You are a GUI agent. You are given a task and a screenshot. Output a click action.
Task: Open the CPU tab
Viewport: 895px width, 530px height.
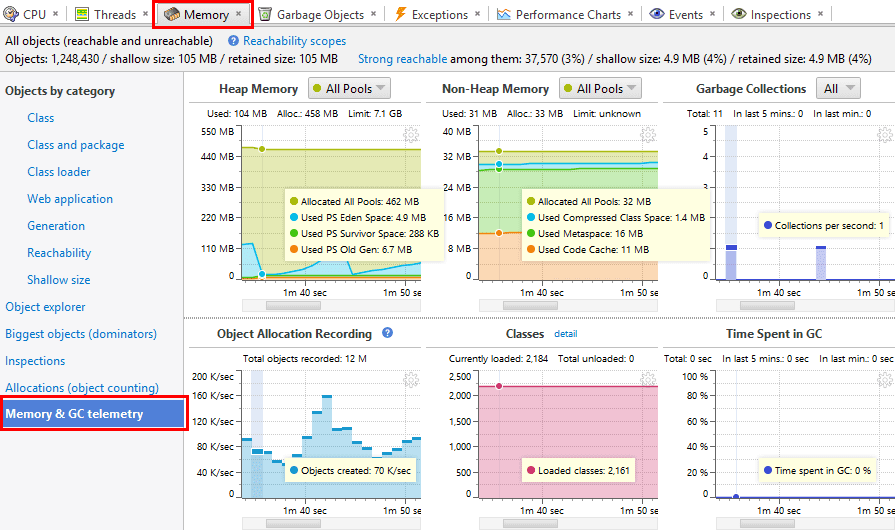tap(25, 14)
